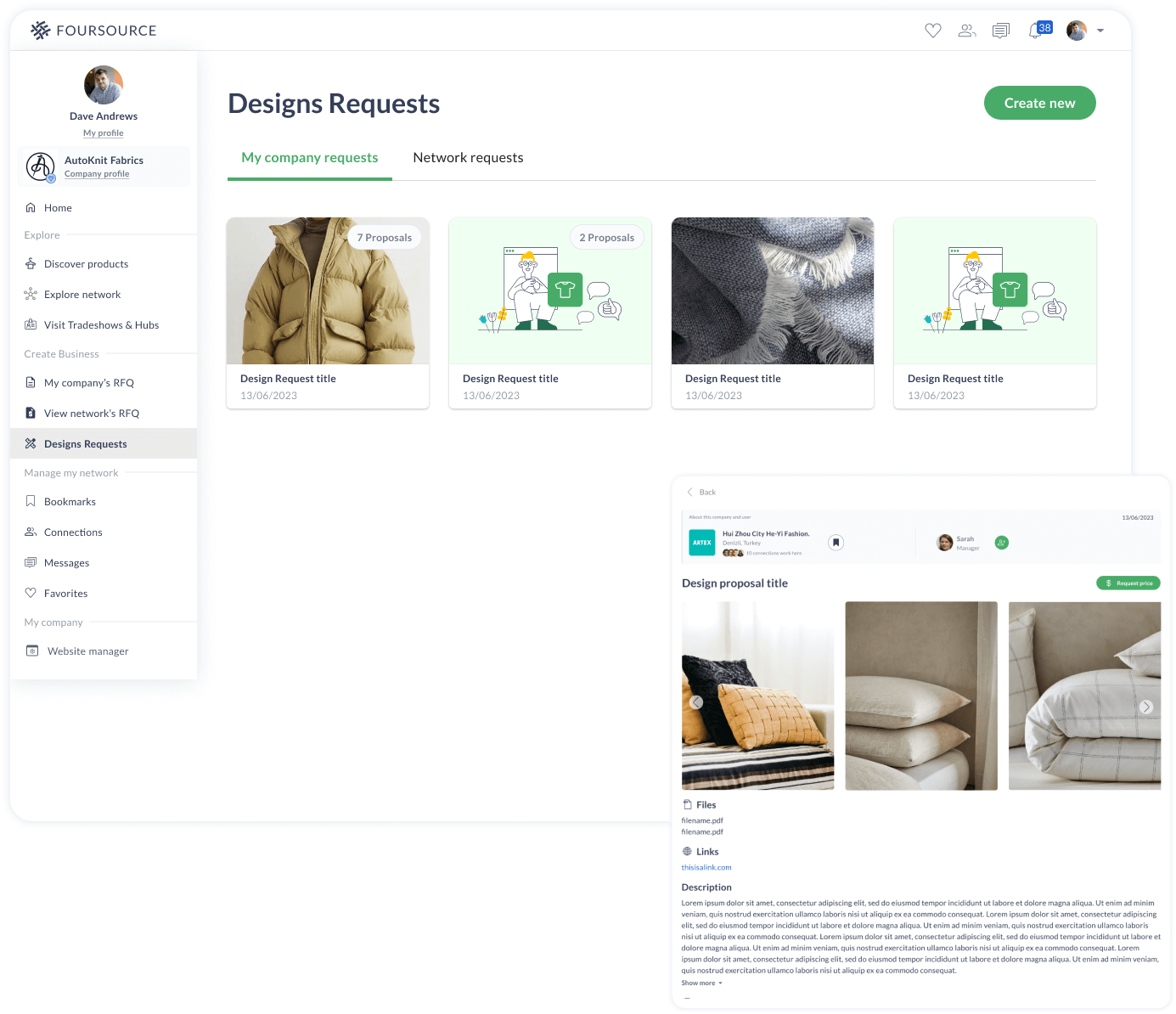Open the My company requests tab
This screenshot has height=1014, width=1176.
[x=309, y=157]
